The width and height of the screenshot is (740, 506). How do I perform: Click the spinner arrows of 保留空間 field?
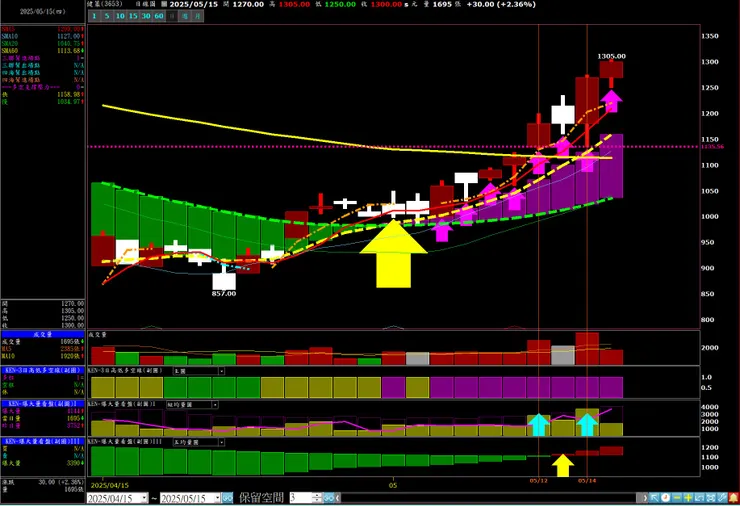pos(317,498)
